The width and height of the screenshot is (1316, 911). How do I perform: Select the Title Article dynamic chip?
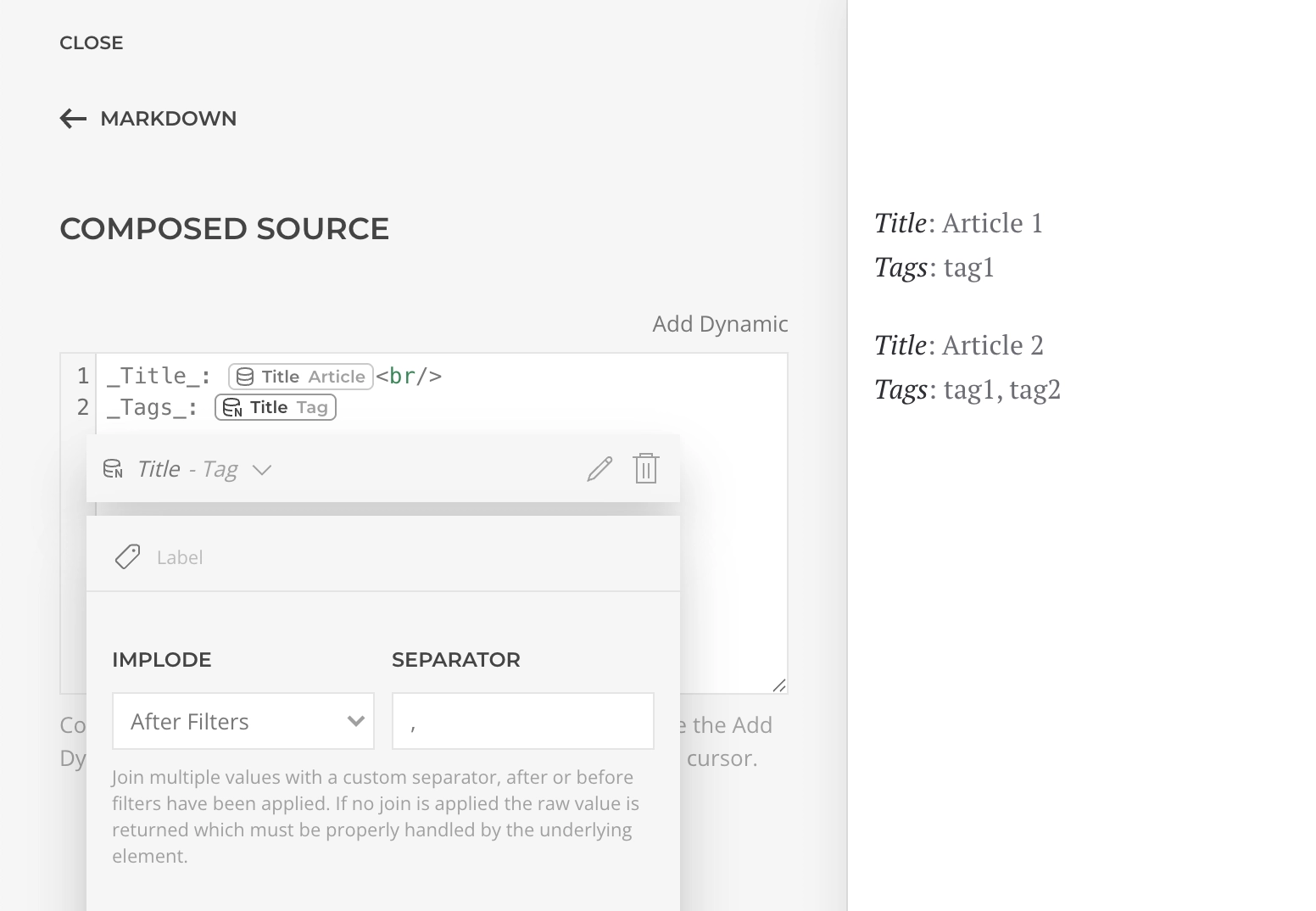pos(300,377)
